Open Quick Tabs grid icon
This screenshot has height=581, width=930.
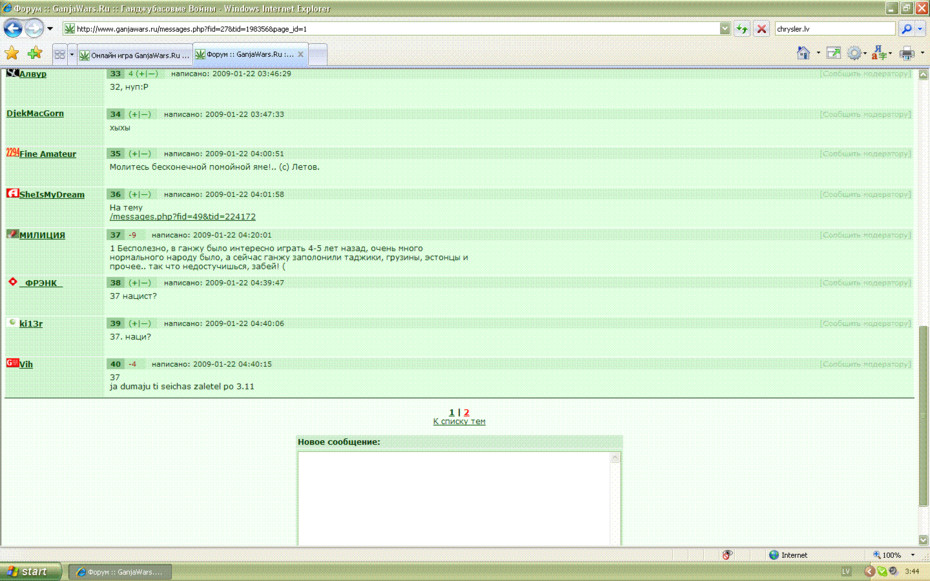pos(60,55)
